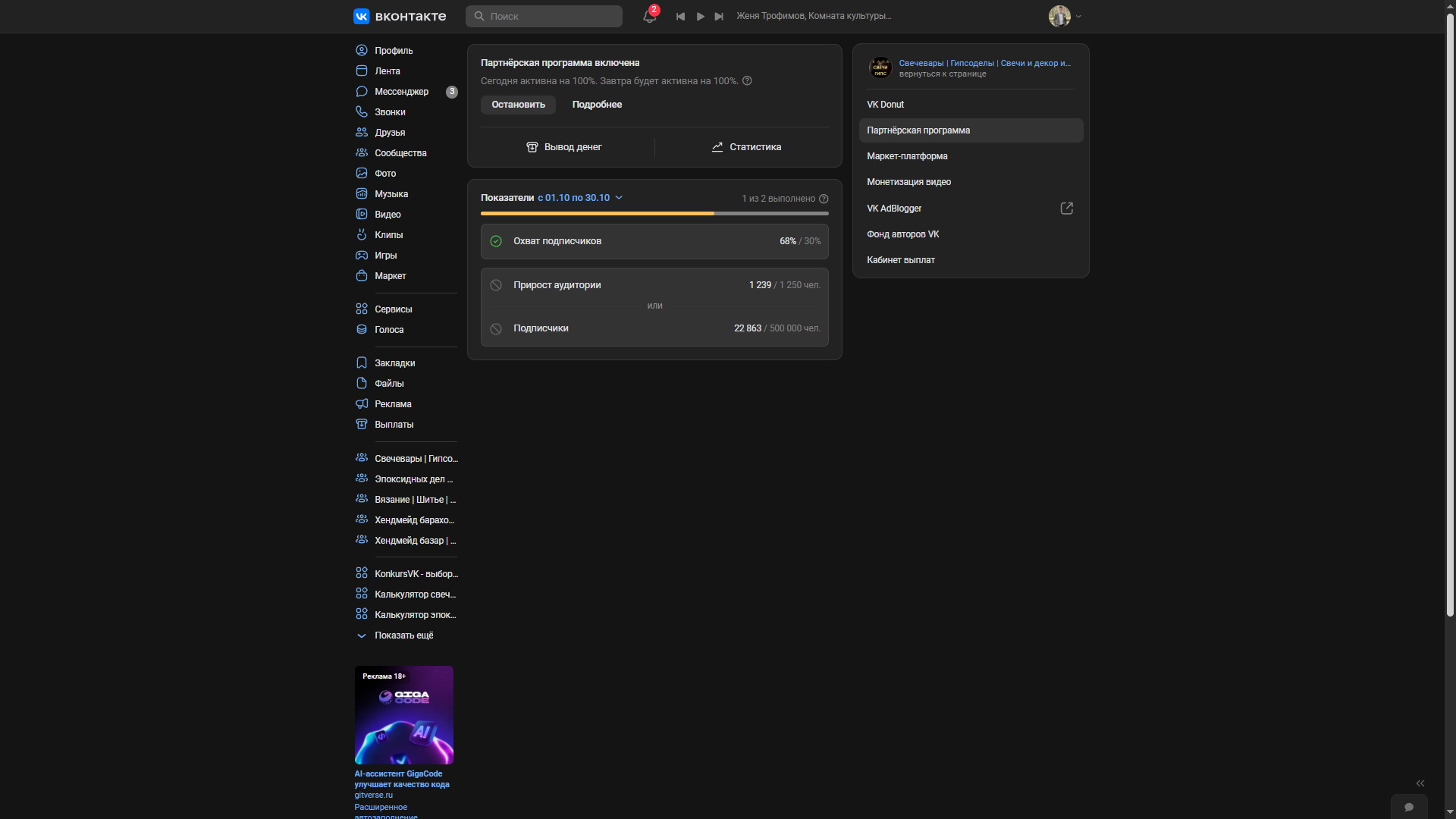The width and height of the screenshot is (1456, 819).
Task: Click the VK logo icon
Action: click(362, 16)
